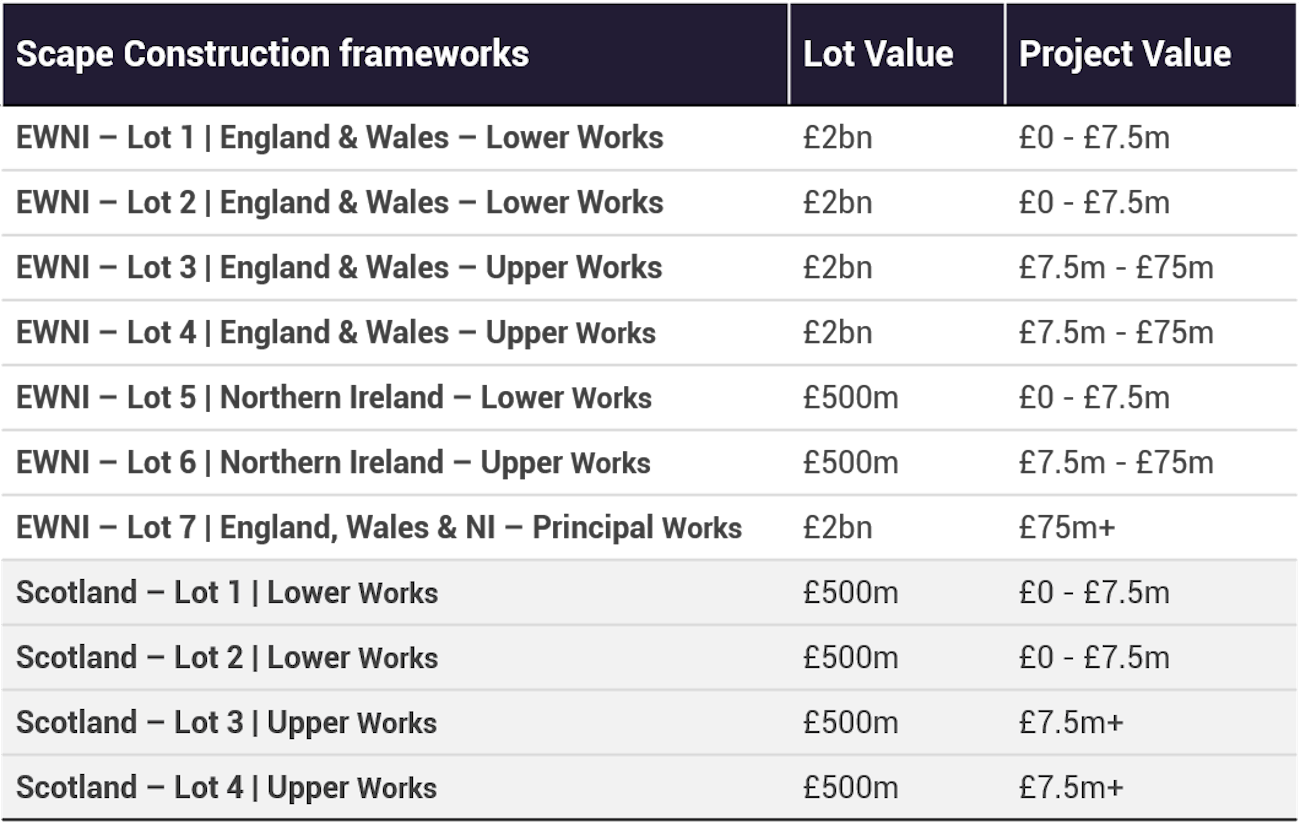Viewport: 1300px width, 824px height.
Task: Click the Lot Value column header
Action: 897,54
